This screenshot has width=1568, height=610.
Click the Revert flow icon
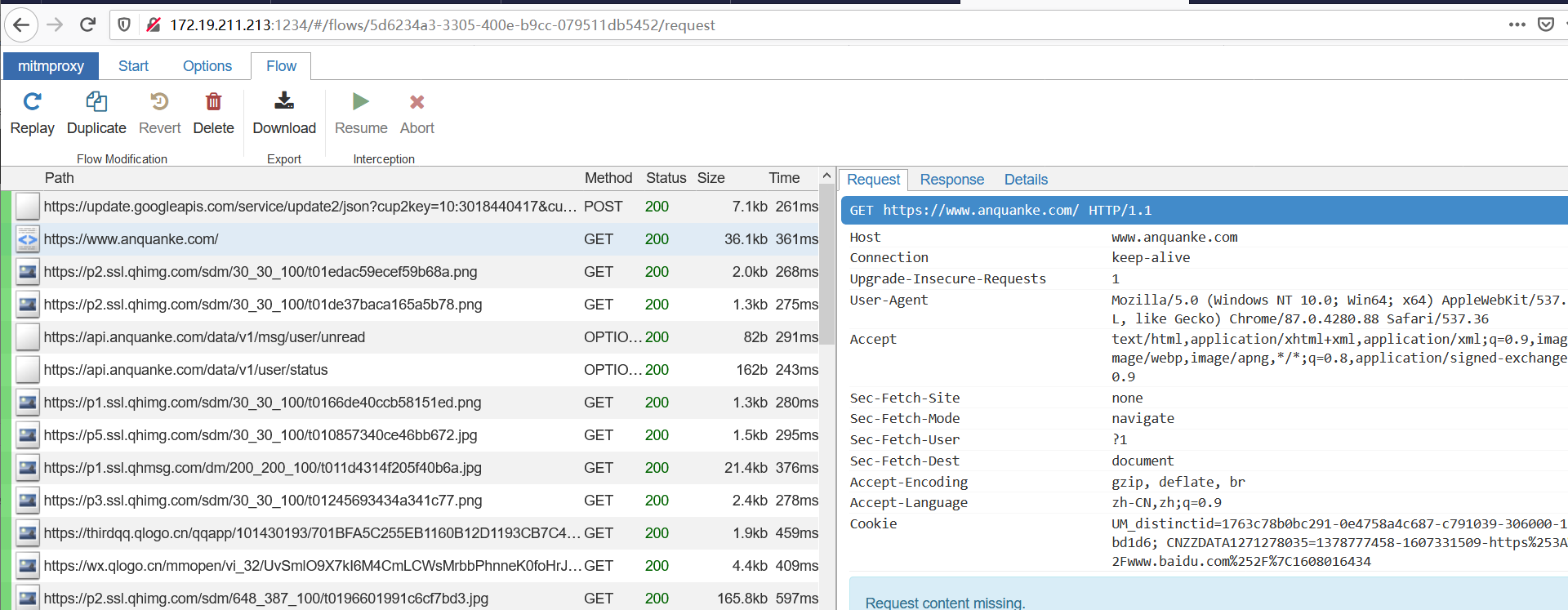159,102
